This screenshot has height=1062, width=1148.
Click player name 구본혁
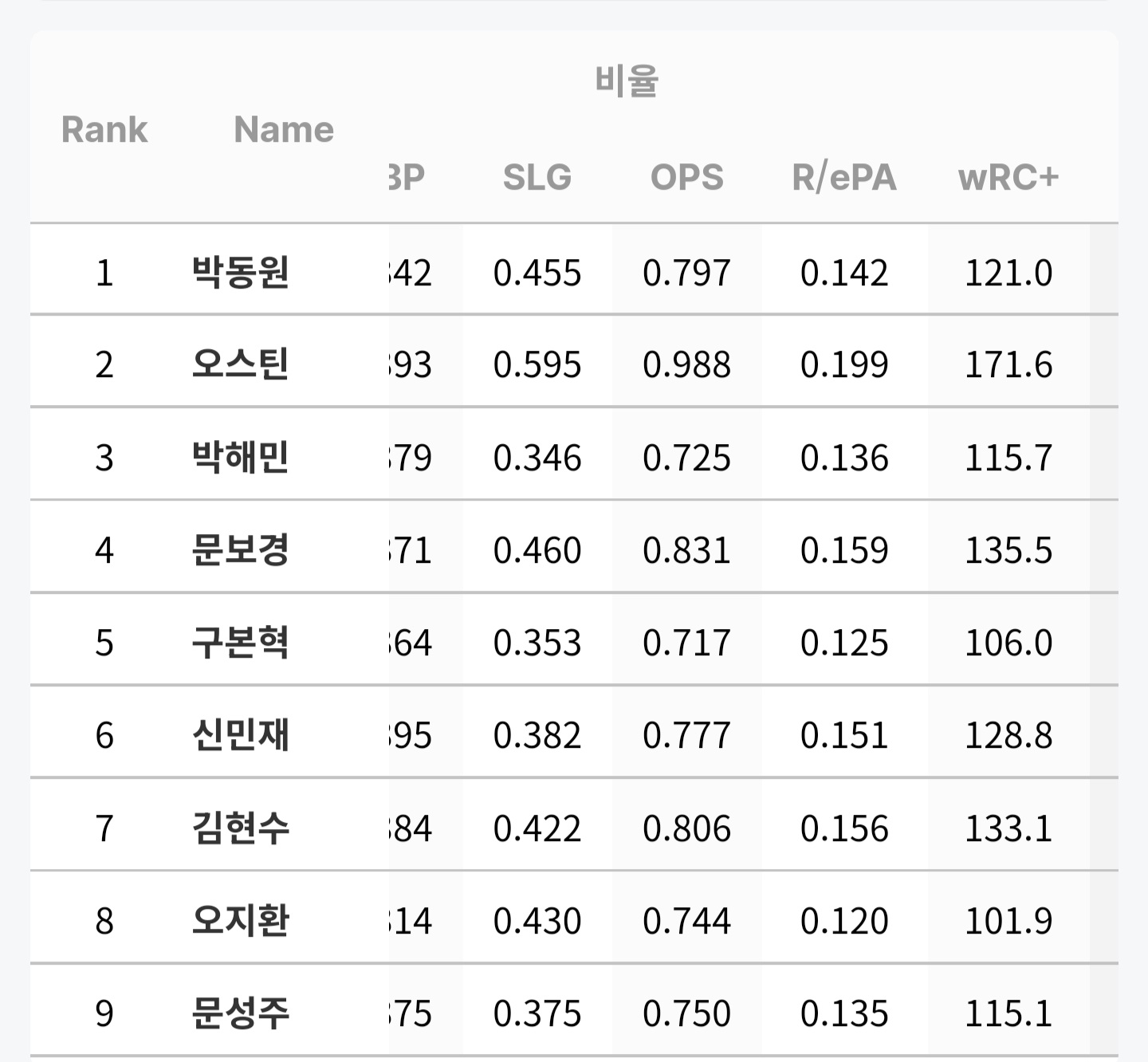coord(240,643)
